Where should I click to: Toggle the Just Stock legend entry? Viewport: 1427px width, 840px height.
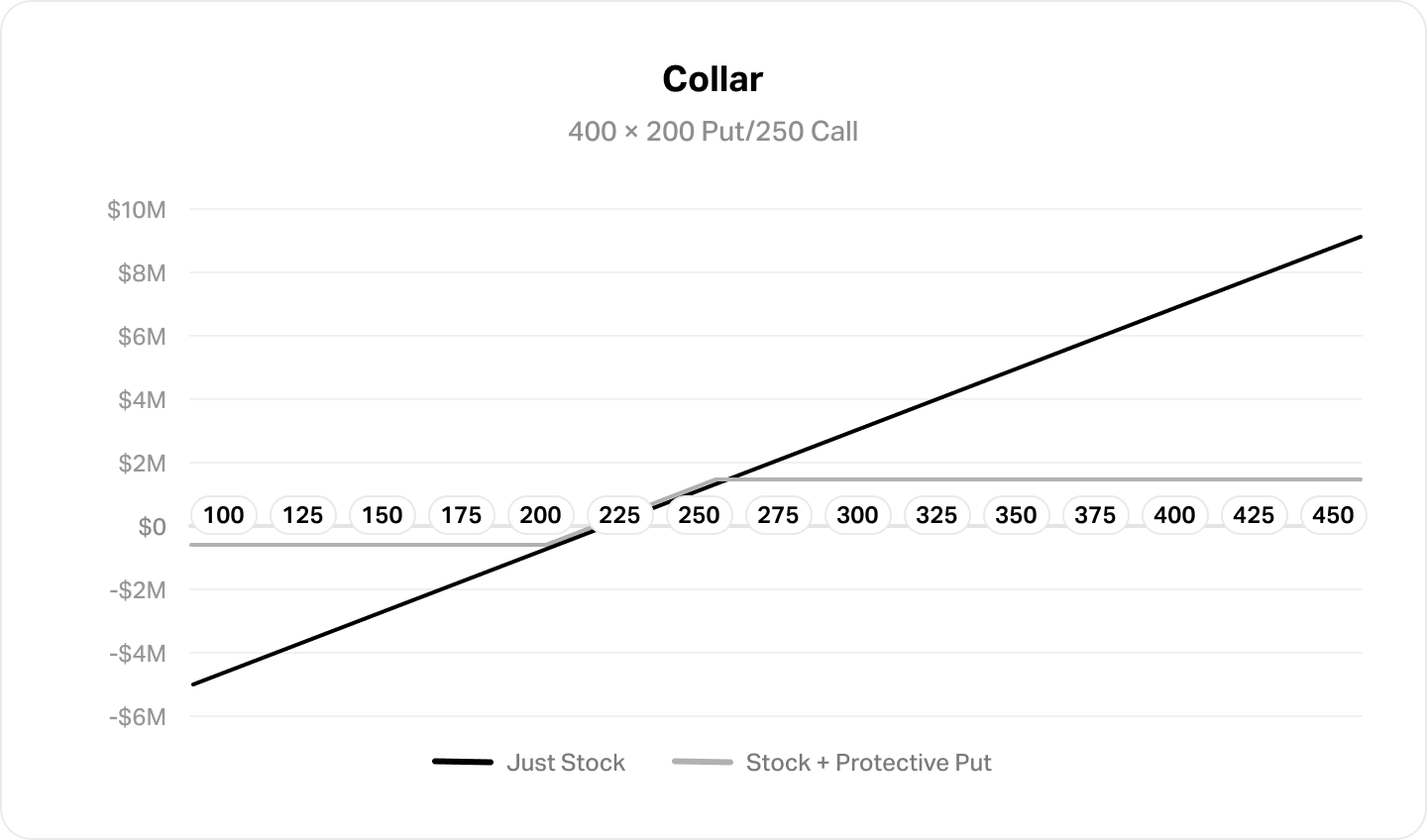coord(530,763)
